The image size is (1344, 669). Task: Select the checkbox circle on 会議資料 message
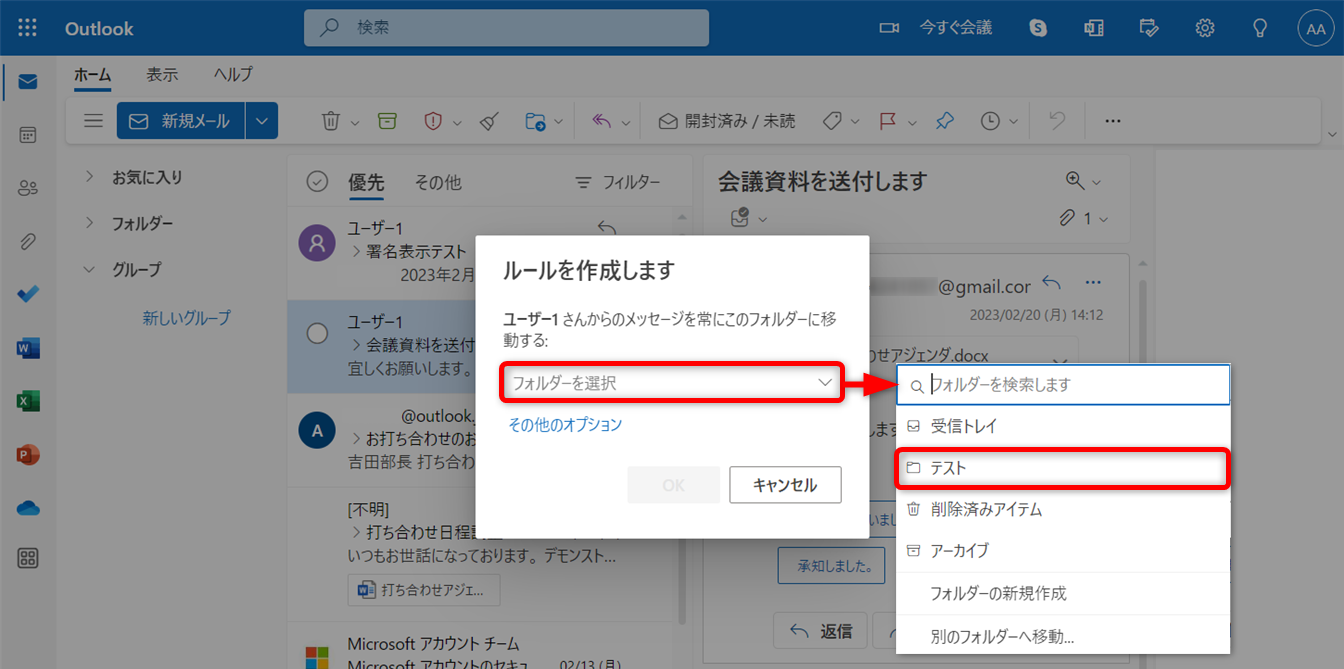click(x=317, y=334)
